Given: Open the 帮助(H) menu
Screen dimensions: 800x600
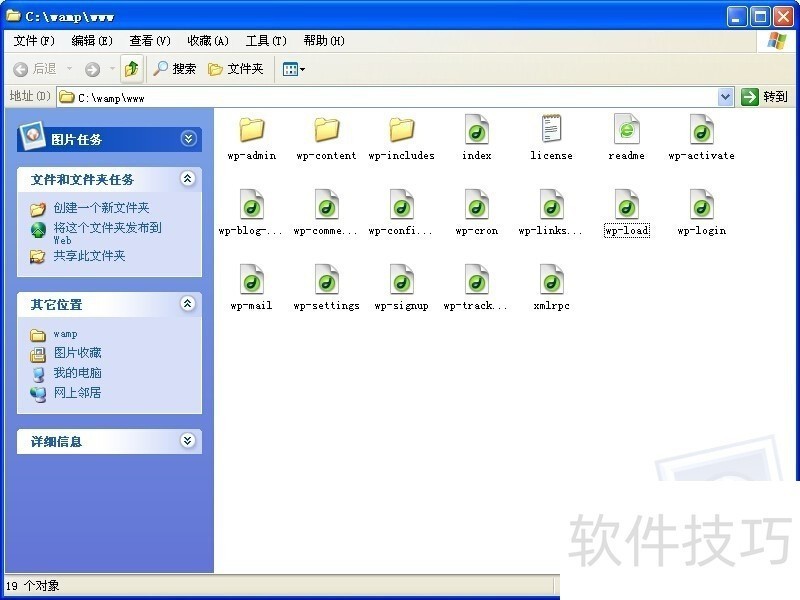Looking at the screenshot, I should (x=324, y=40).
